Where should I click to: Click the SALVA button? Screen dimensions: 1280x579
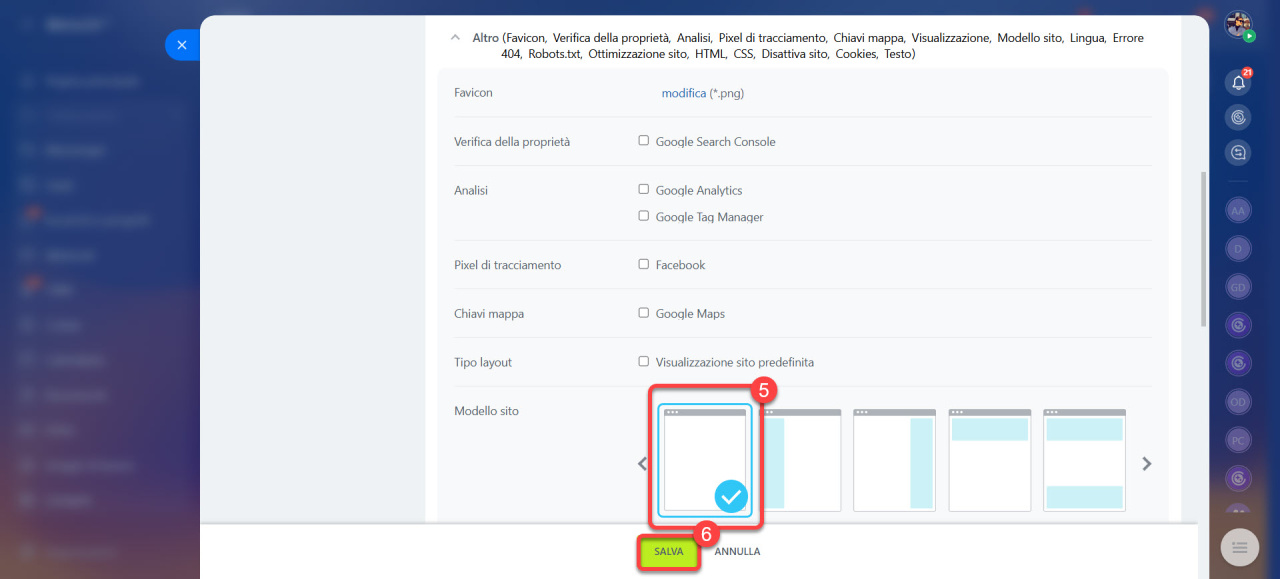[x=668, y=552]
